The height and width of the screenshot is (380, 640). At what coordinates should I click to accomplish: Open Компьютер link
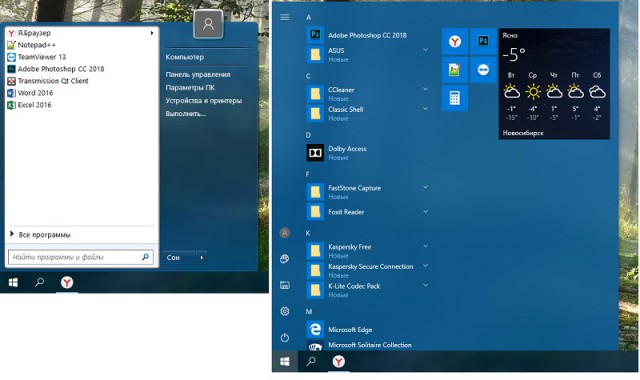(x=184, y=57)
